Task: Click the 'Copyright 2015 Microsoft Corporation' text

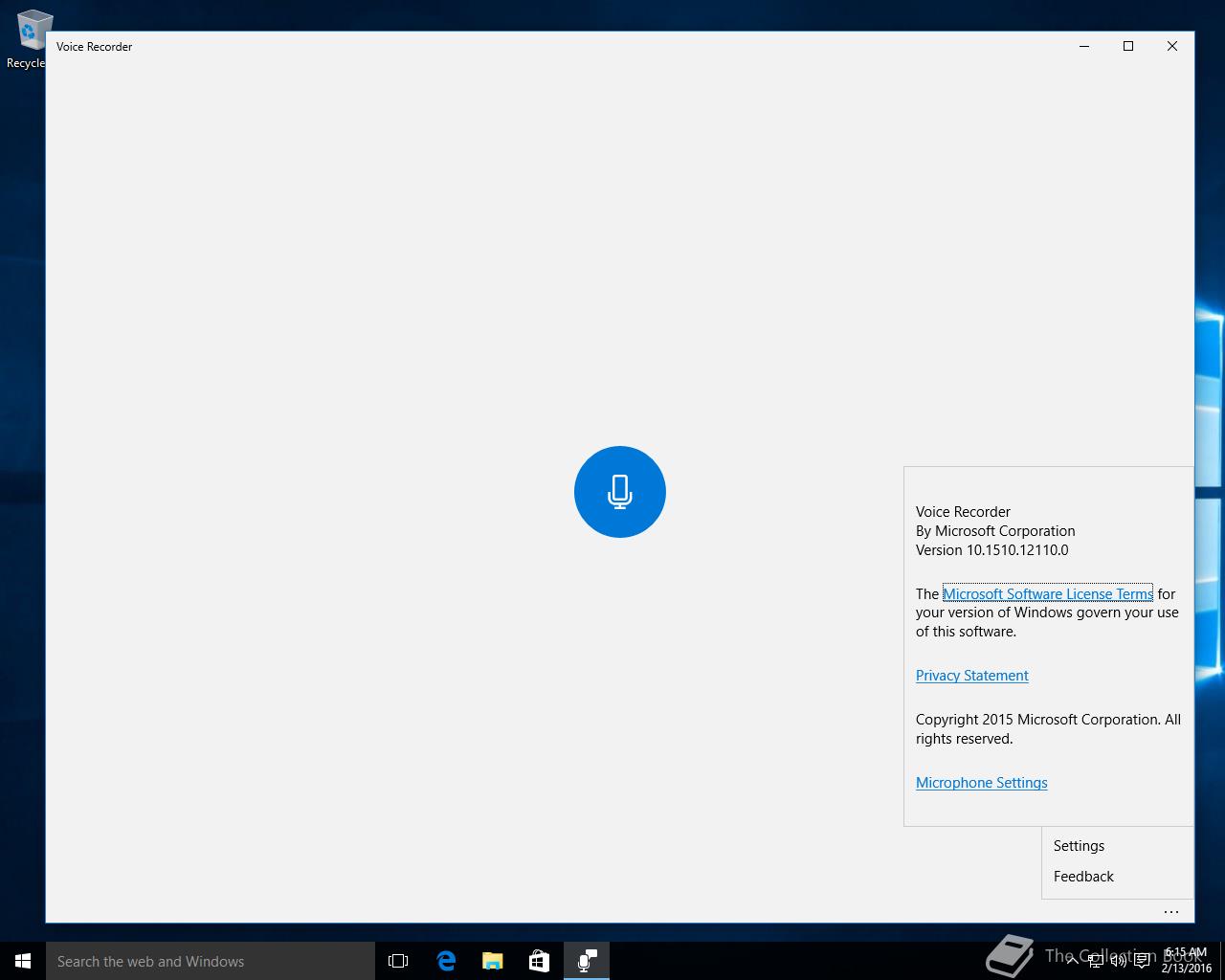Action: point(1037,720)
